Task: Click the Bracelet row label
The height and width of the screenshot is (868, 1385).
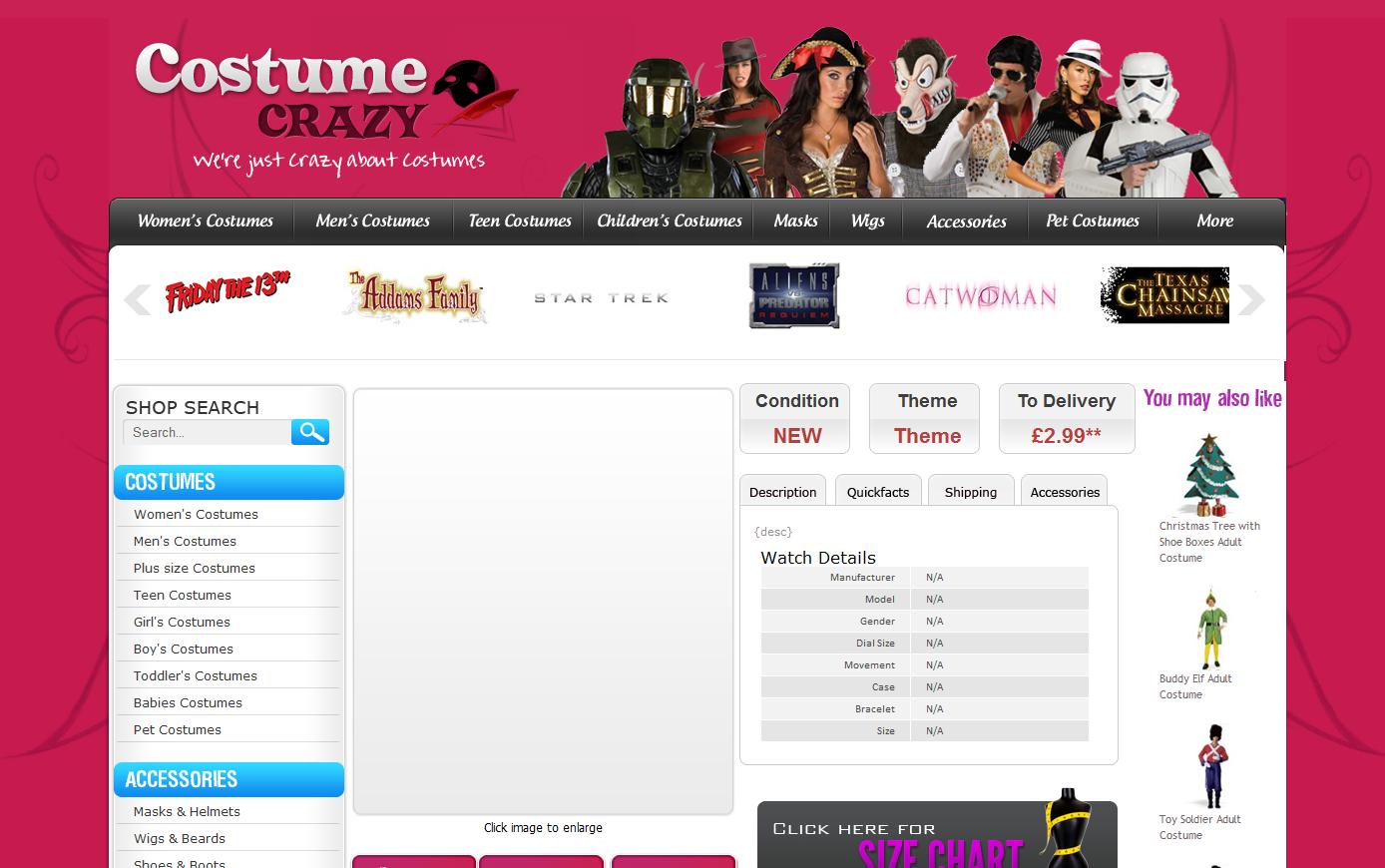Action: click(x=875, y=709)
